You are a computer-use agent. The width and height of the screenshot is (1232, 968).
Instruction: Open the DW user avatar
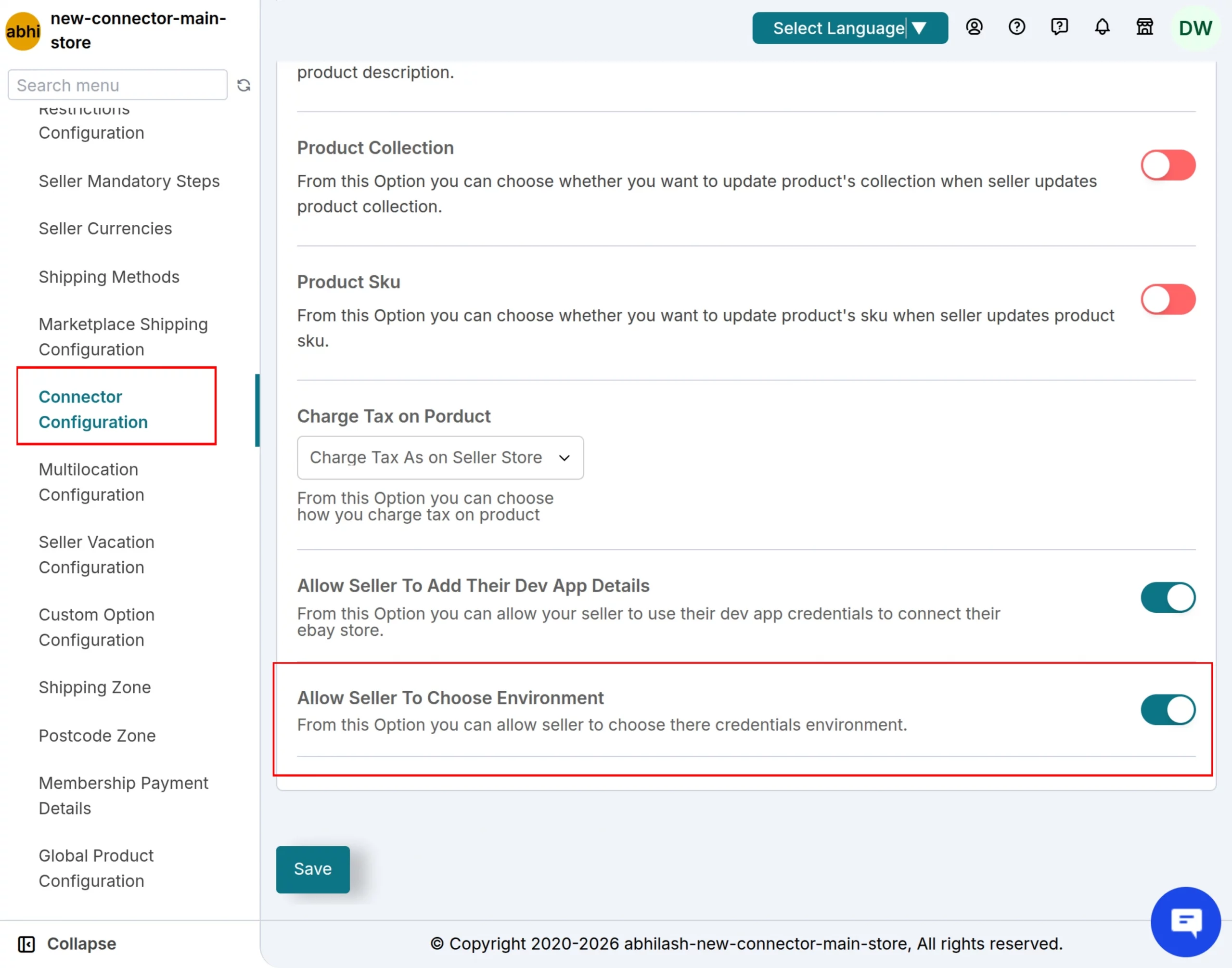tap(1195, 28)
